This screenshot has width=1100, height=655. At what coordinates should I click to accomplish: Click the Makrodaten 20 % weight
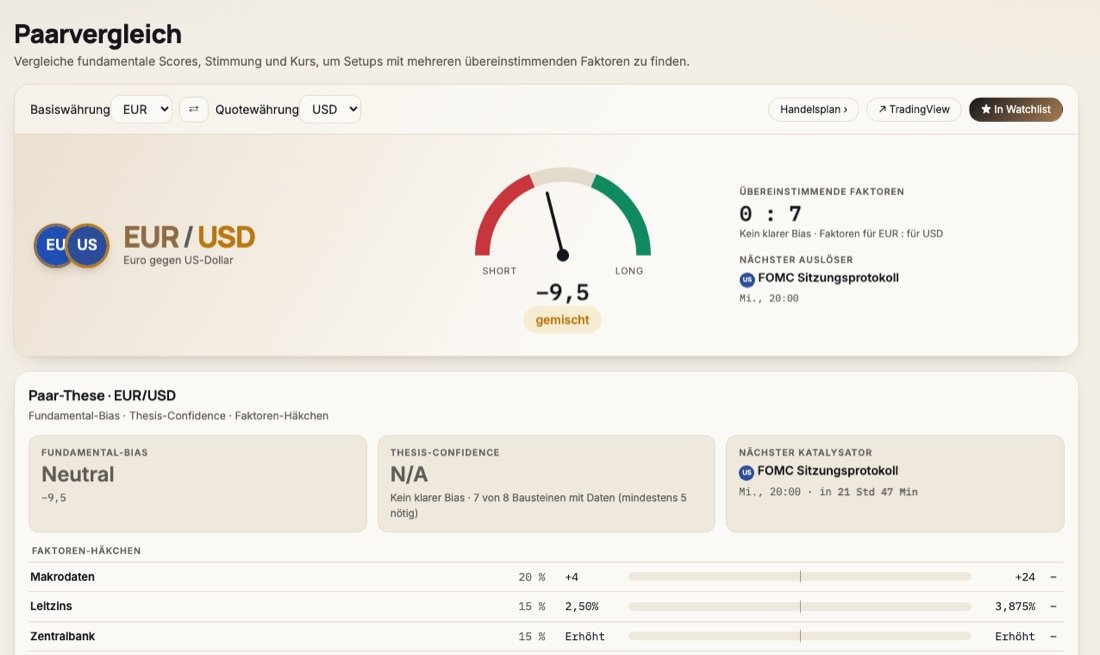[532, 577]
